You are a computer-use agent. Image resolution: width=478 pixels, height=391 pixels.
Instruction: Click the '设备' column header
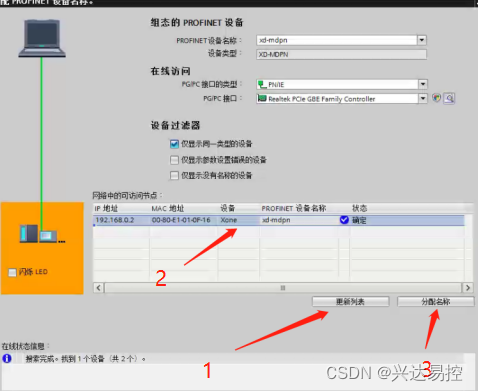[228, 208]
